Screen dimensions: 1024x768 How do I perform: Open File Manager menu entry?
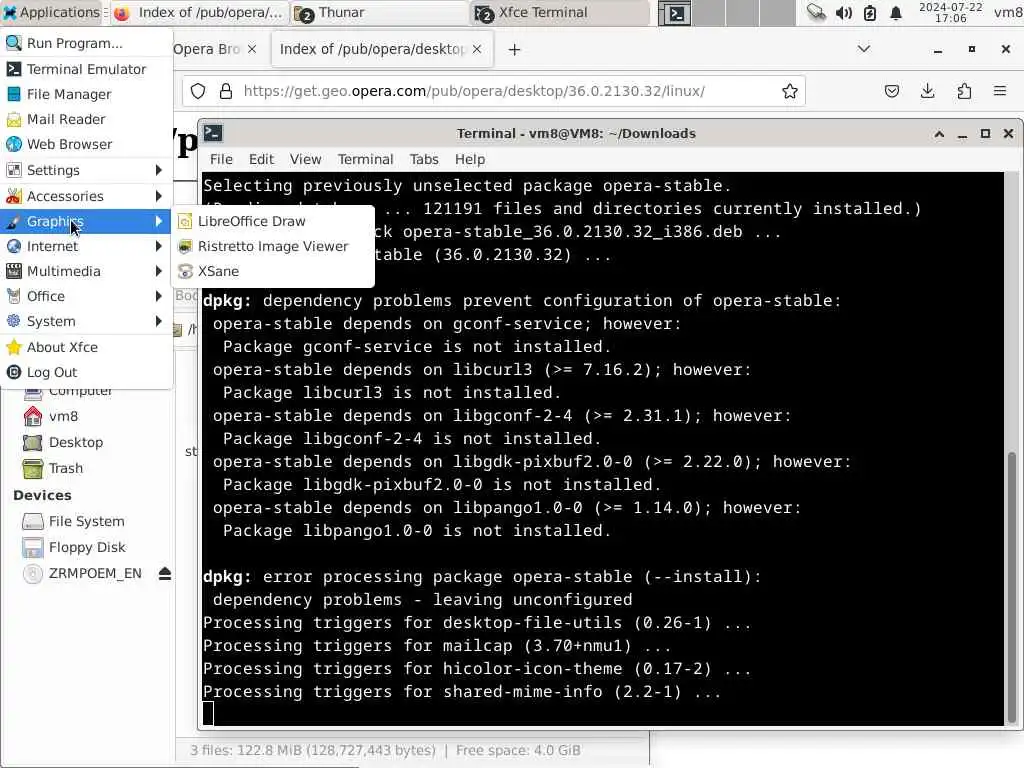86,94
